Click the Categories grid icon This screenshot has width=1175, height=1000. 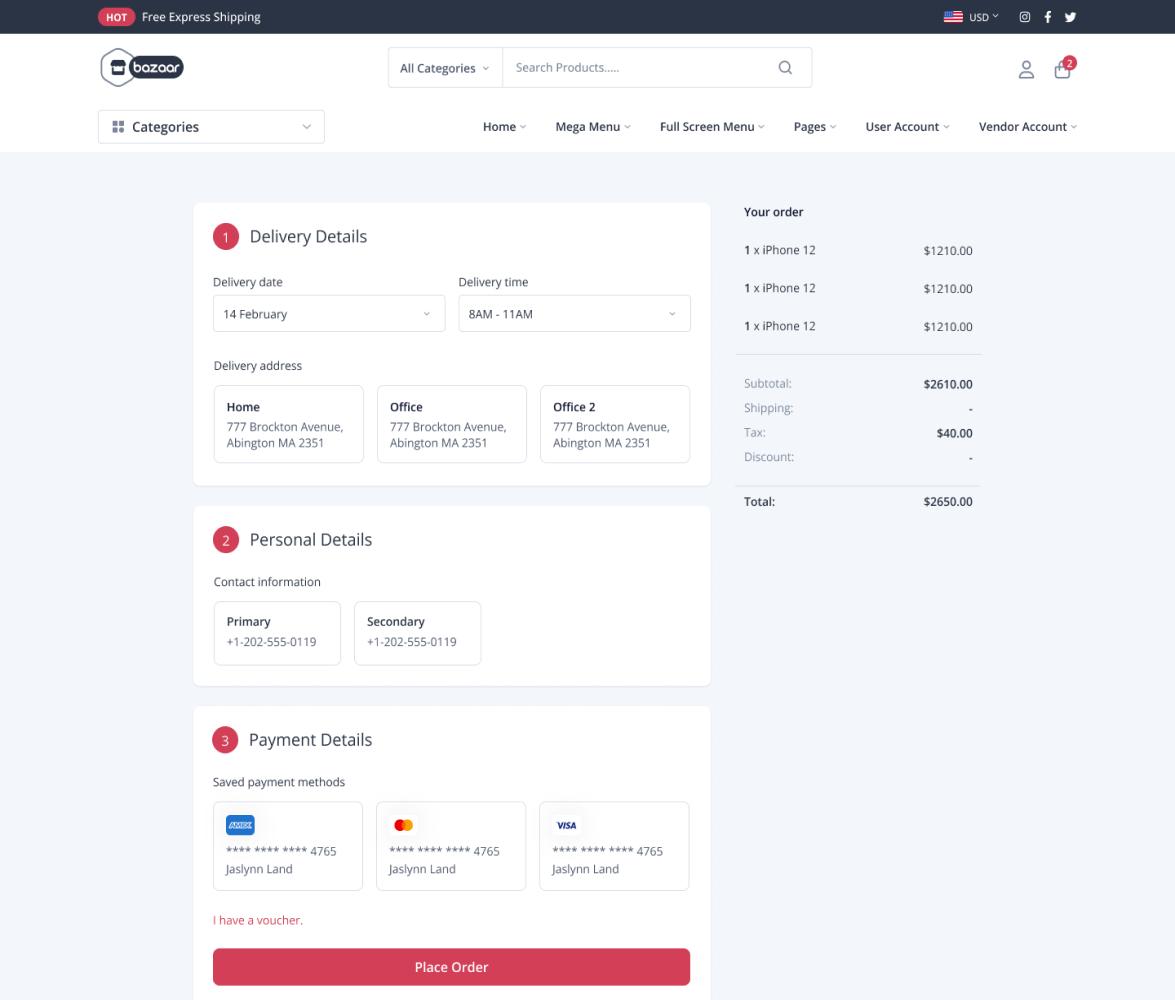[x=118, y=127]
